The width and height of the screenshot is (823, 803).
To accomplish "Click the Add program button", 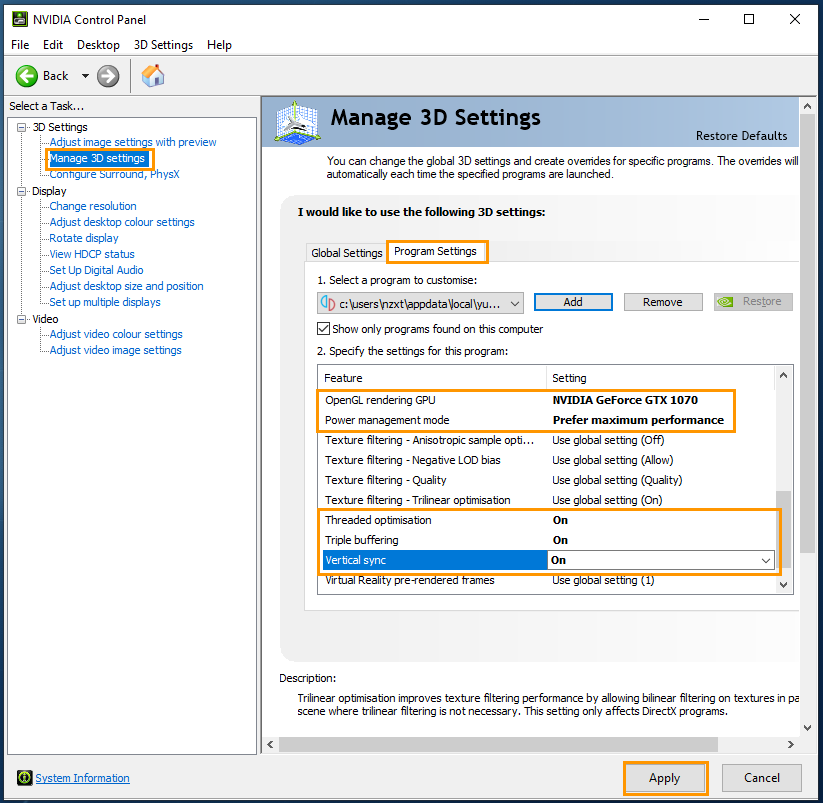I will (573, 302).
